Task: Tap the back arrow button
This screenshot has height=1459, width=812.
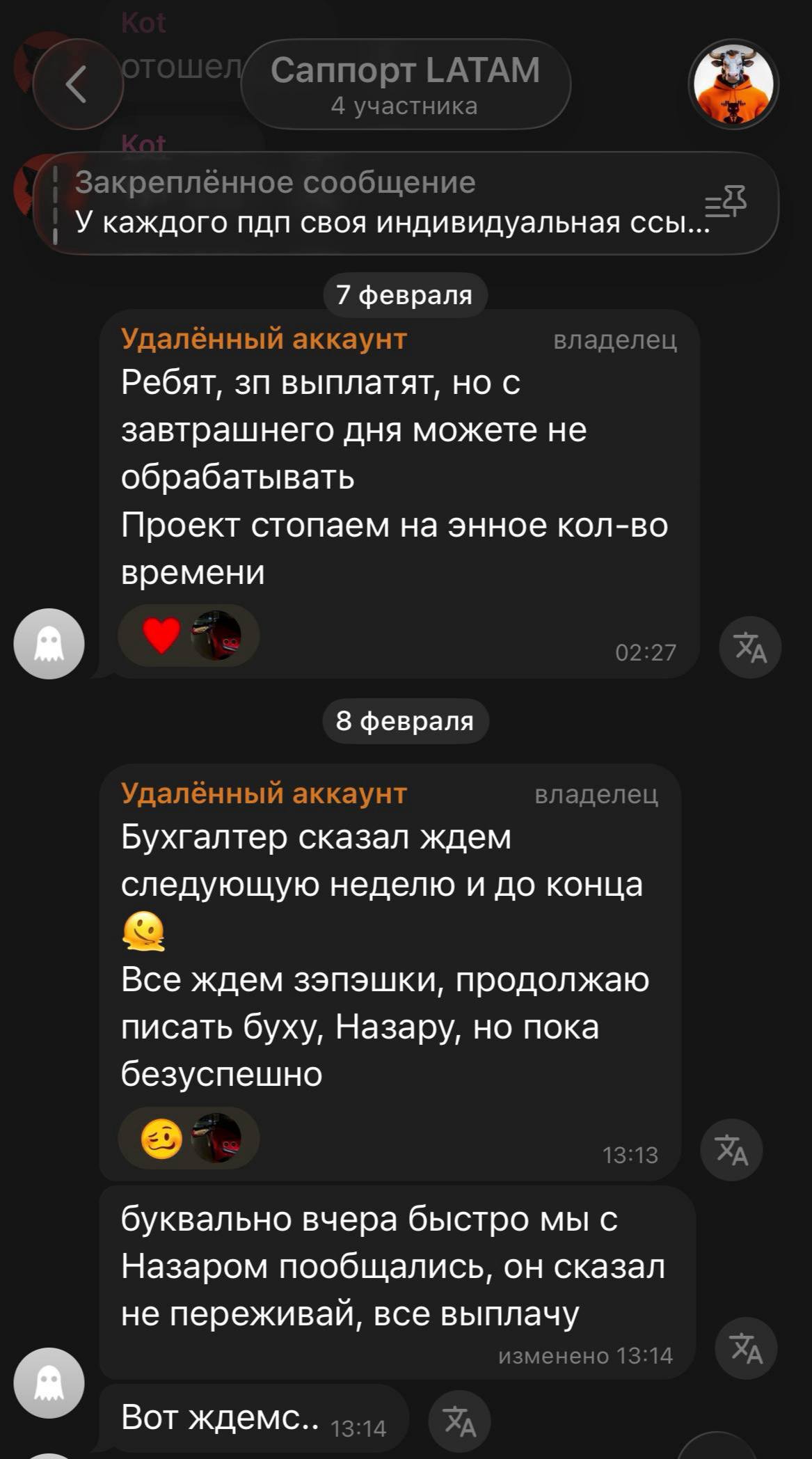Action: click(77, 84)
